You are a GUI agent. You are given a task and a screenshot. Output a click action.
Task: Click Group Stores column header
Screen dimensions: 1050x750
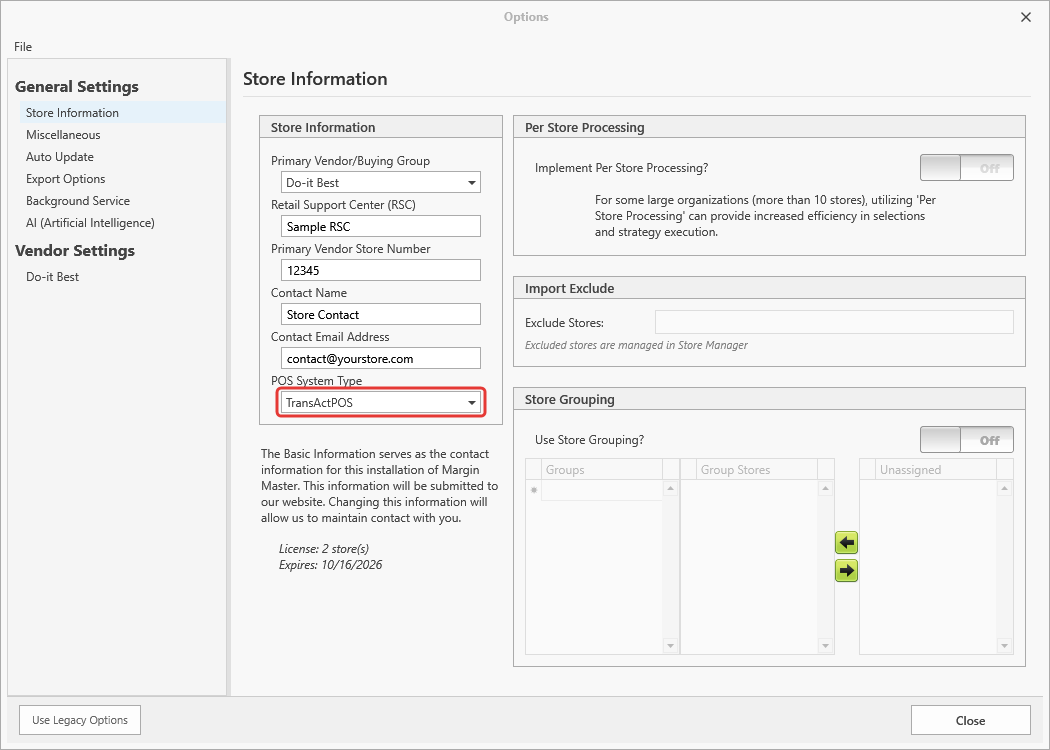(757, 469)
